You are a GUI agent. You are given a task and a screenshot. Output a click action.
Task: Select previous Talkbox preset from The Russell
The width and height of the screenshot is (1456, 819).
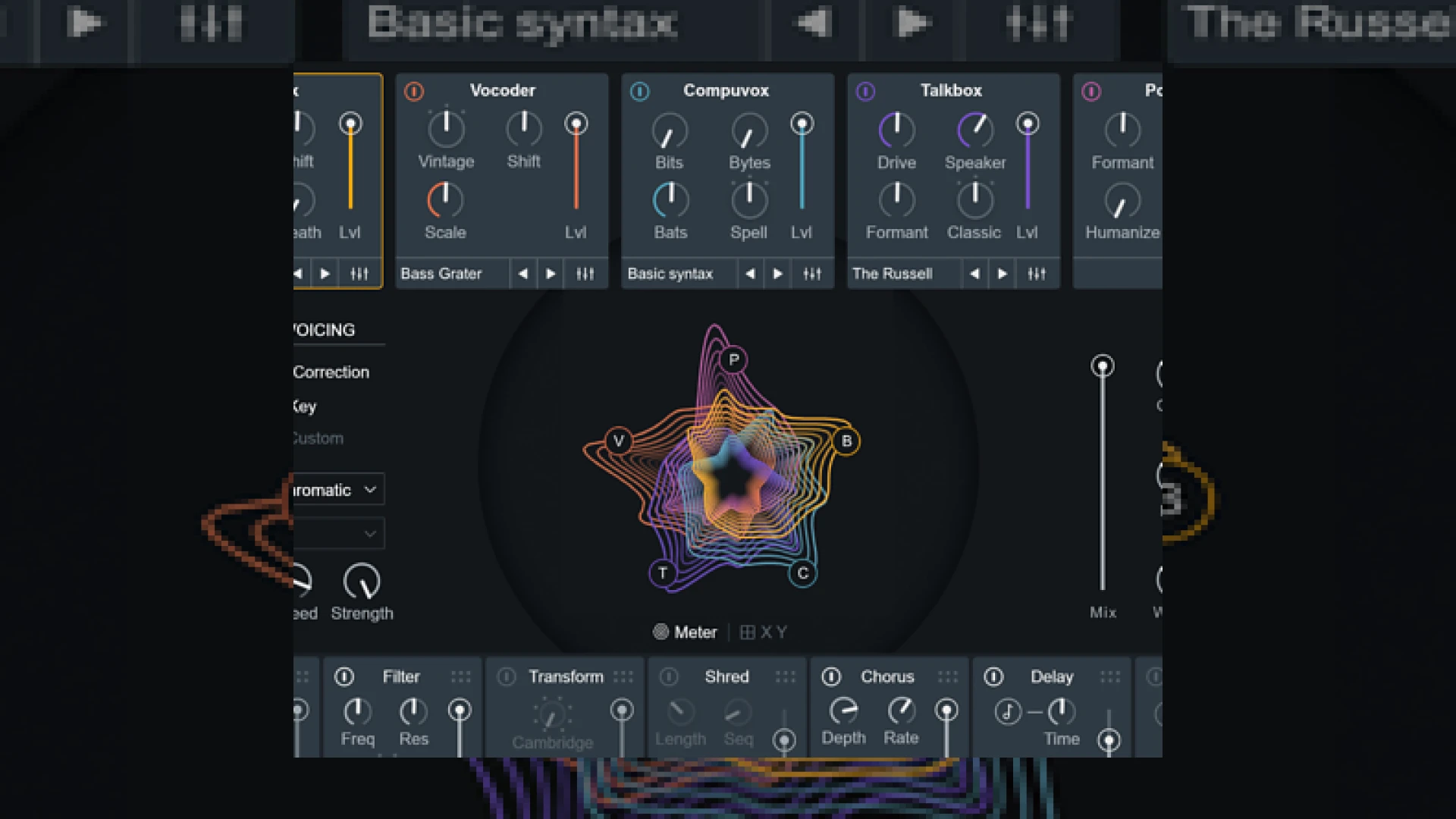[x=974, y=274]
